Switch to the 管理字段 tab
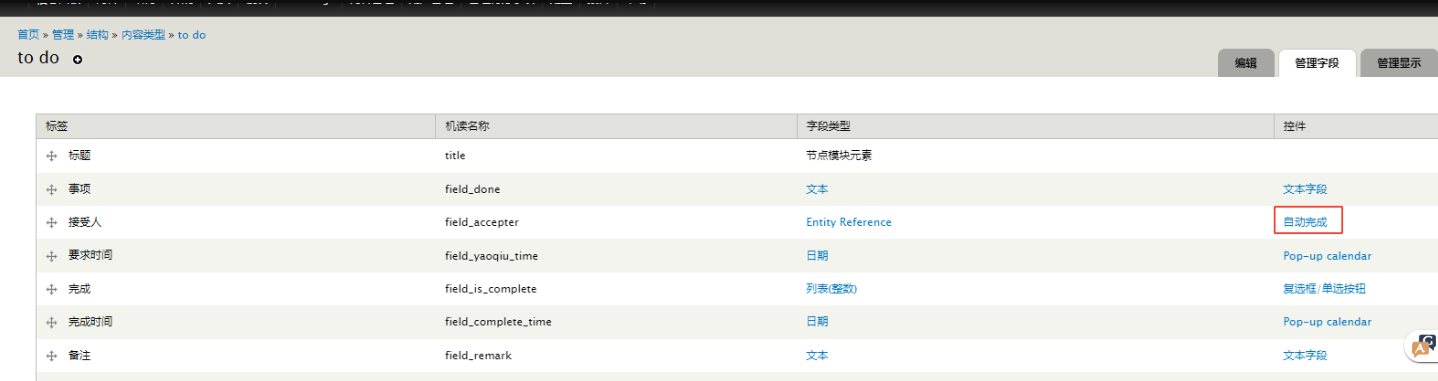Image resolution: width=1438 pixels, height=381 pixels. 1316,63
